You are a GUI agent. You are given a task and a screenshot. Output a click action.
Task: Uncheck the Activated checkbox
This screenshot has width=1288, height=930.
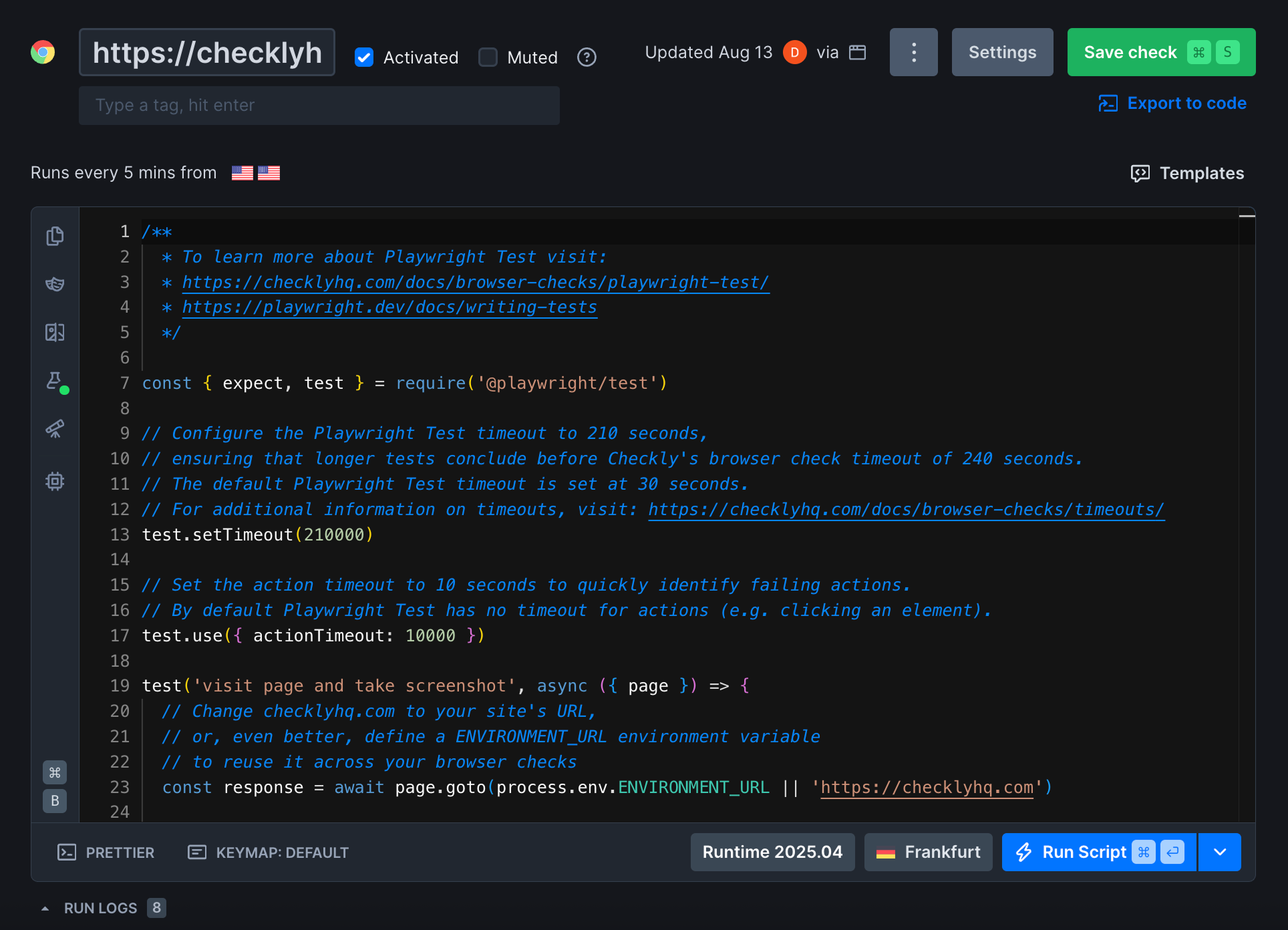(364, 57)
